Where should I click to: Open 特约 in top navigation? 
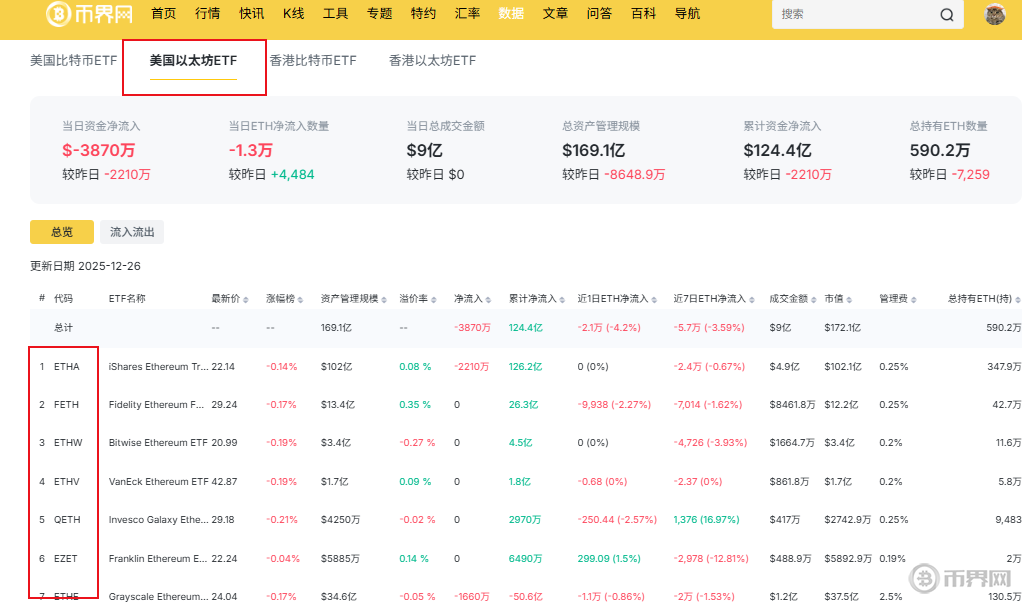click(x=424, y=14)
